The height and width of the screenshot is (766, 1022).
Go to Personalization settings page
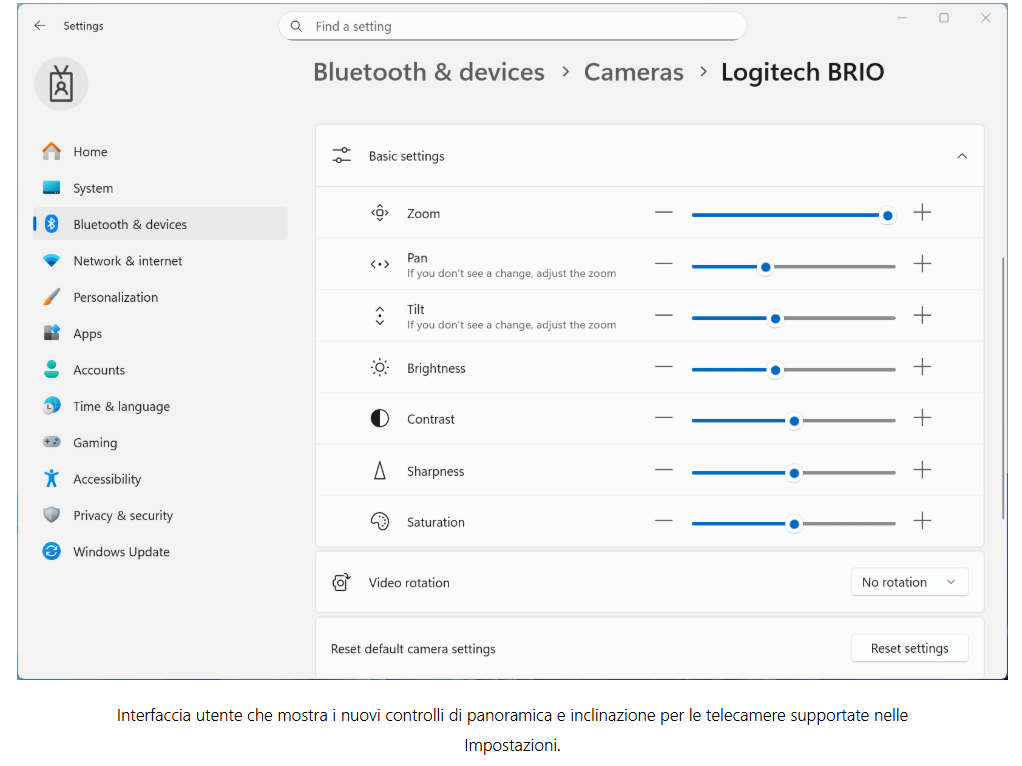[x=115, y=298]
